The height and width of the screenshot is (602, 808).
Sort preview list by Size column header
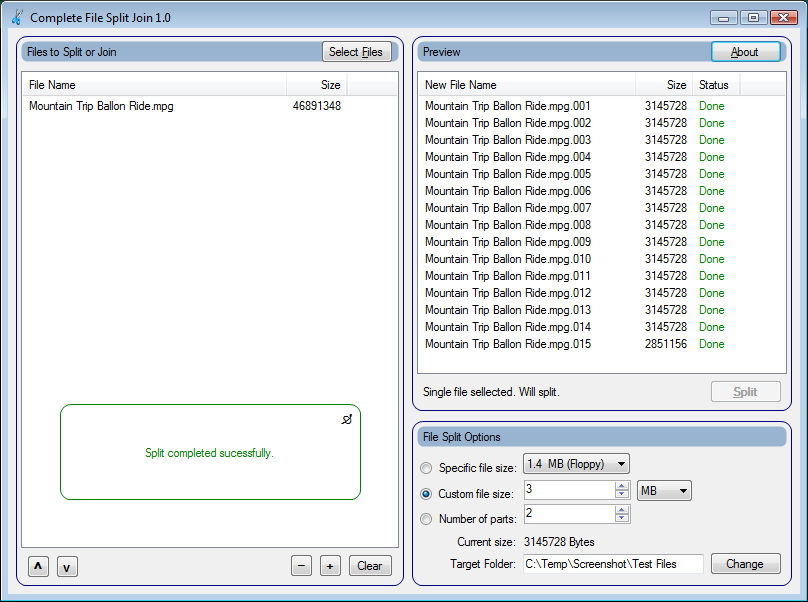click(664, 85)
